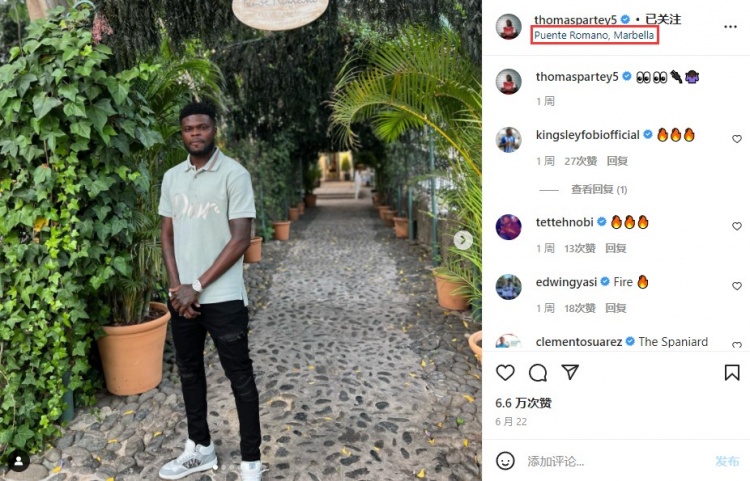This screenshot has height=481, width=750.
Task: Expand replies under kingsleyfobiofficial's comment
Action: [599, 189]
